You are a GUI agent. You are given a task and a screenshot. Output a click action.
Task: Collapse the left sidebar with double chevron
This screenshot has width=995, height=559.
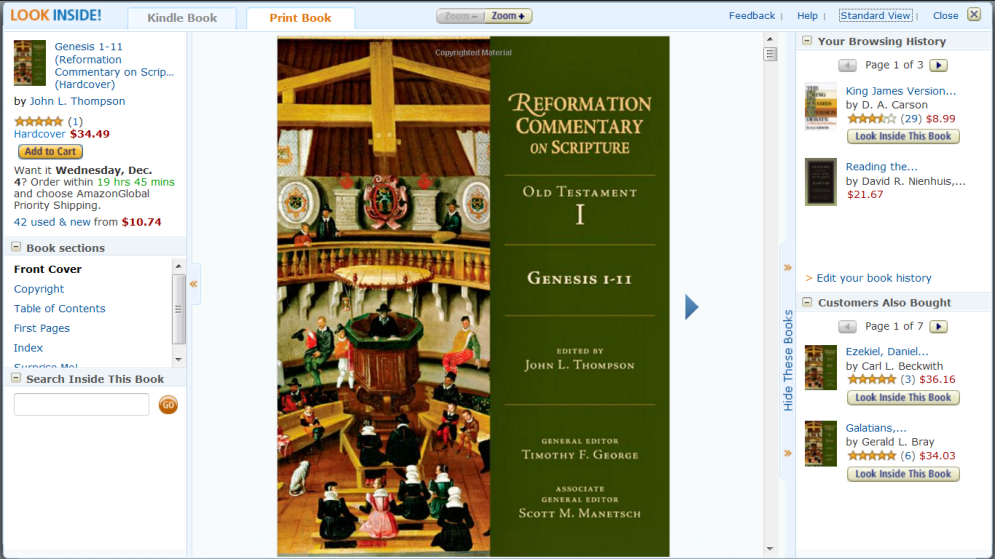(194, 284)
